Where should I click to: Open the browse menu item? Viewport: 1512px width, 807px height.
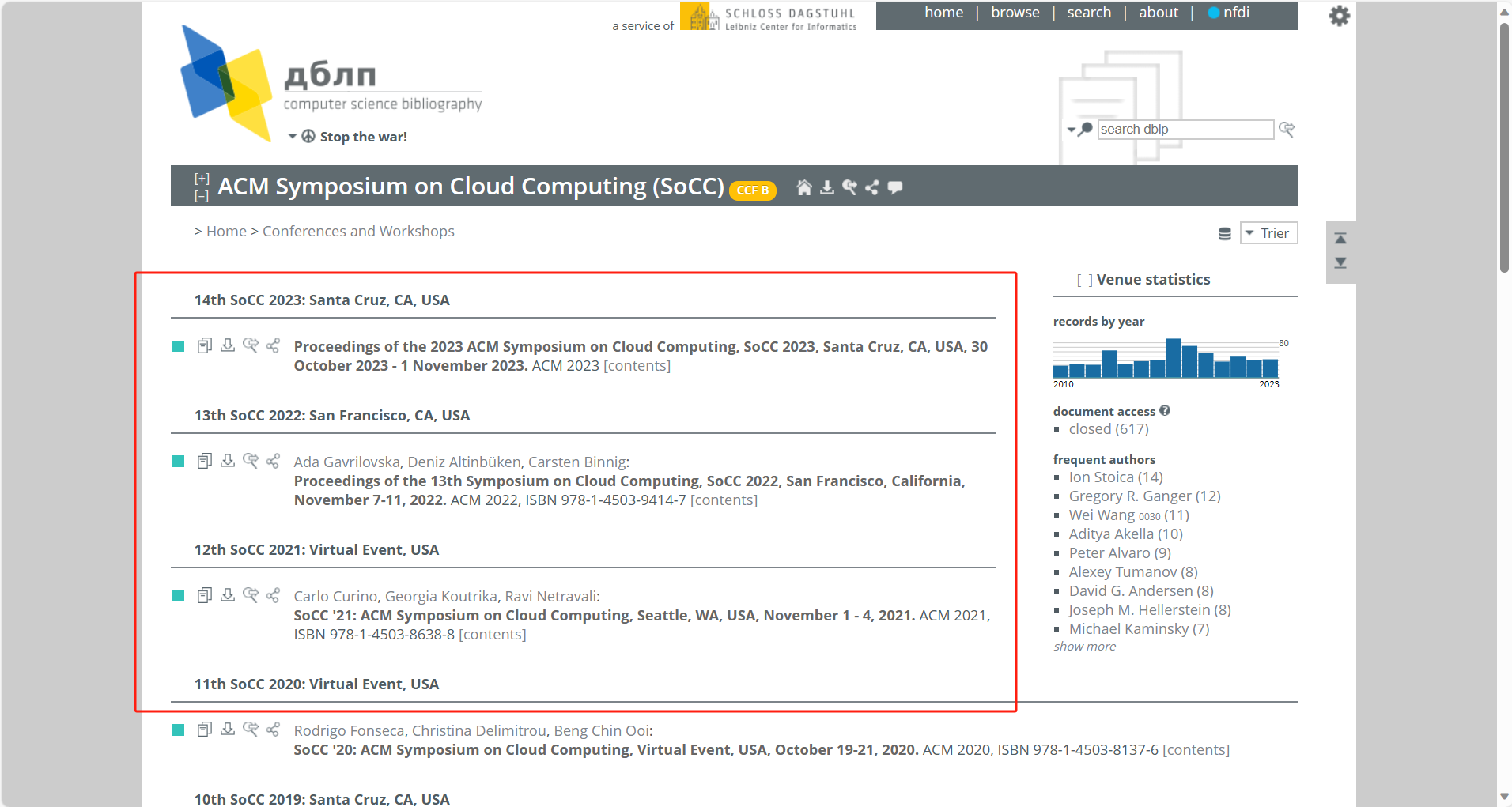coord(1015,13)
